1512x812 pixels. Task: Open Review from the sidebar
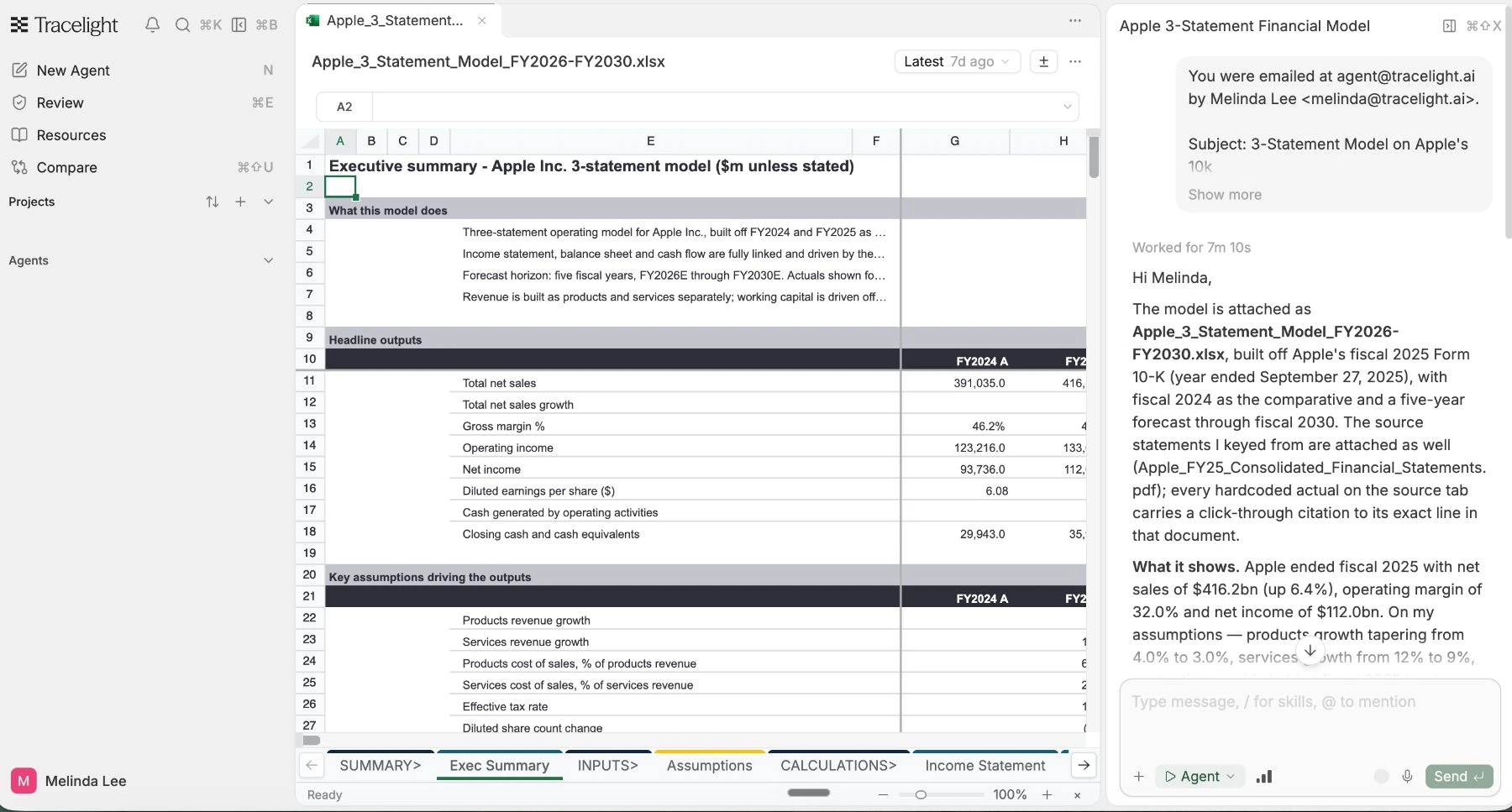point(60,102)
